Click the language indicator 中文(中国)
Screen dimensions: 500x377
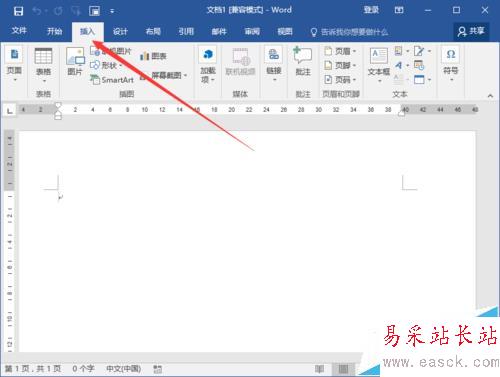pos(123,369)
